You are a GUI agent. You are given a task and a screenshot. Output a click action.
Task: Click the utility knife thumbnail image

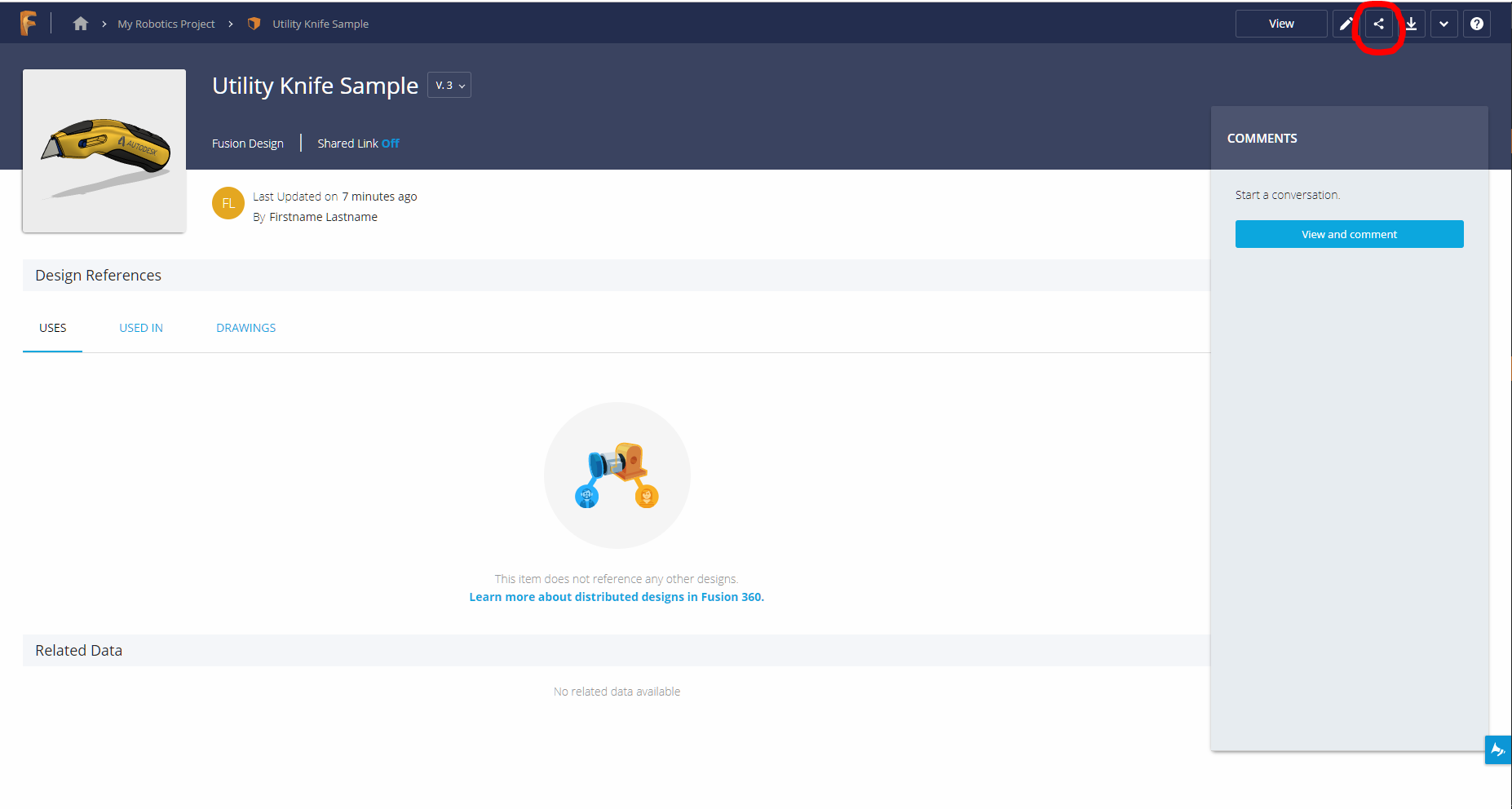click(x=104, y=151)
